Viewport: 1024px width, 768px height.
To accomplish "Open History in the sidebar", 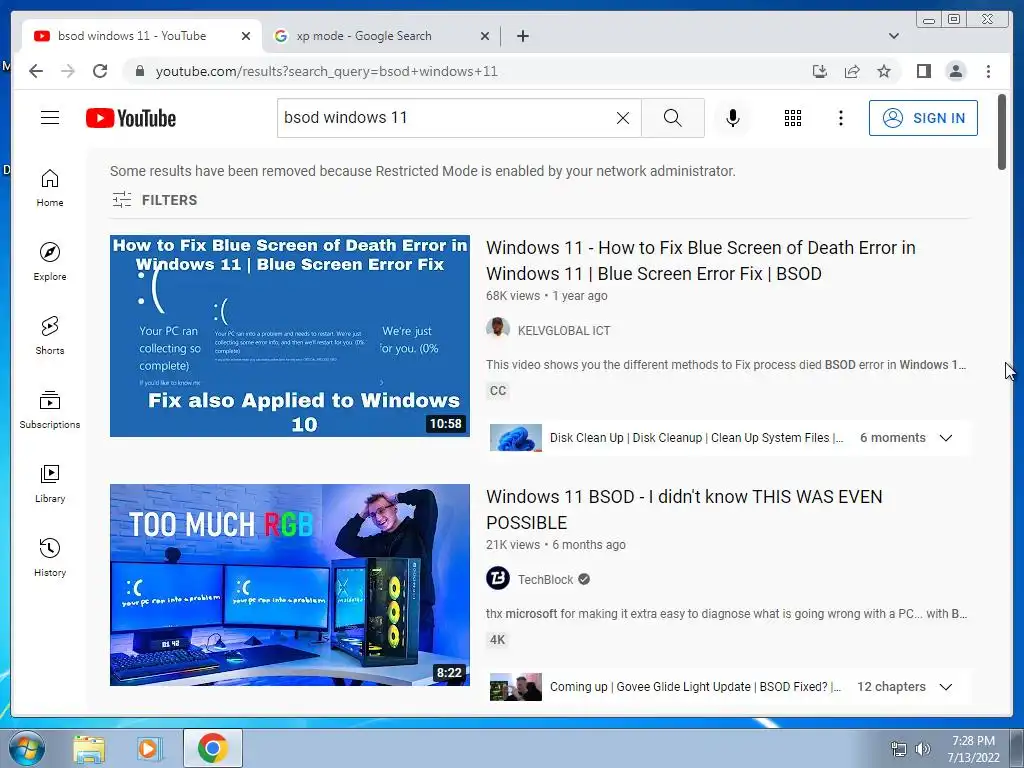I will [50, 557].
